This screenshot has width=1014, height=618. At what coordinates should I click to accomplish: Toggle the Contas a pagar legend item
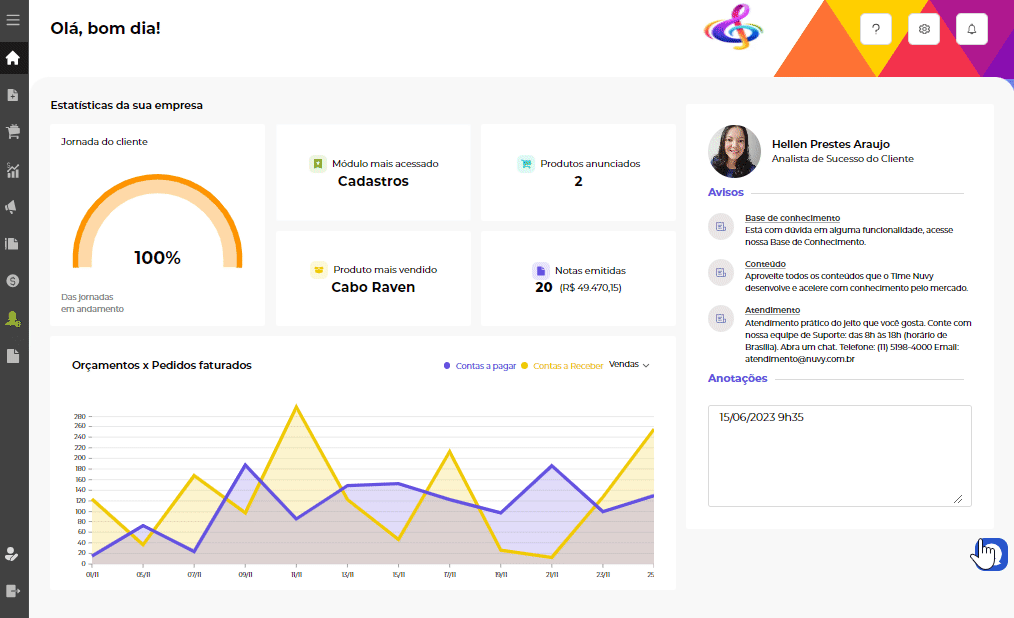click(x=480, y=366)
